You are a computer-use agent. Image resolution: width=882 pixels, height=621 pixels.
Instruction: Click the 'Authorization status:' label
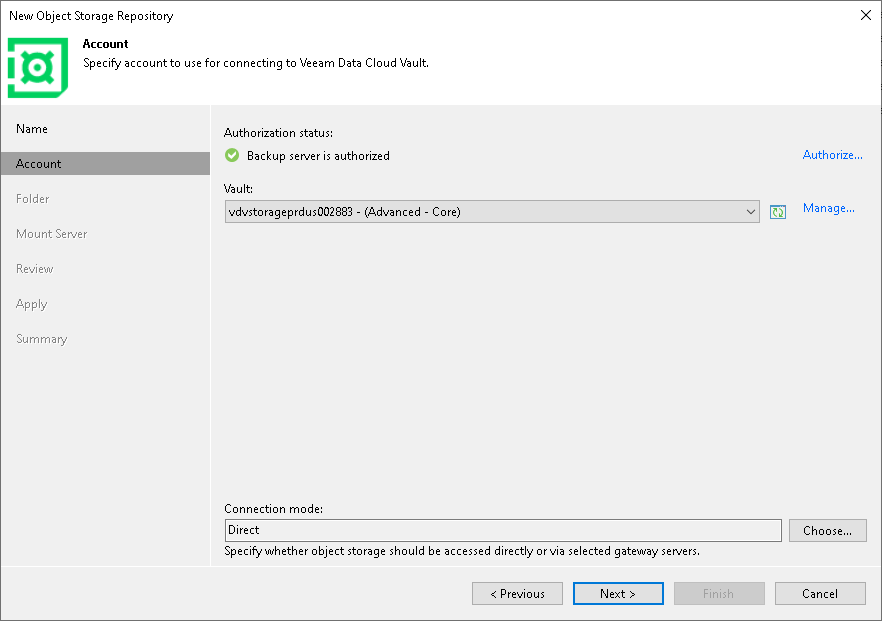[x=278, y=133]
